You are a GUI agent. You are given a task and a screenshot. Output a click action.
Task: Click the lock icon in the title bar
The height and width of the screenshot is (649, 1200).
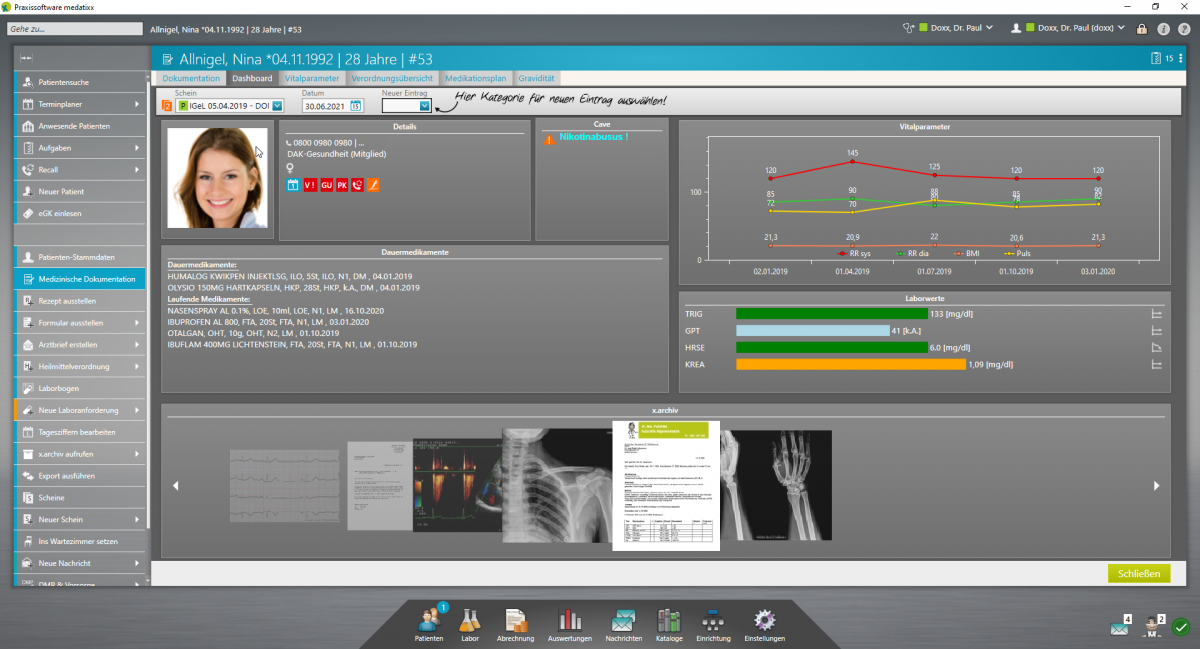[x=1141, y=28]
